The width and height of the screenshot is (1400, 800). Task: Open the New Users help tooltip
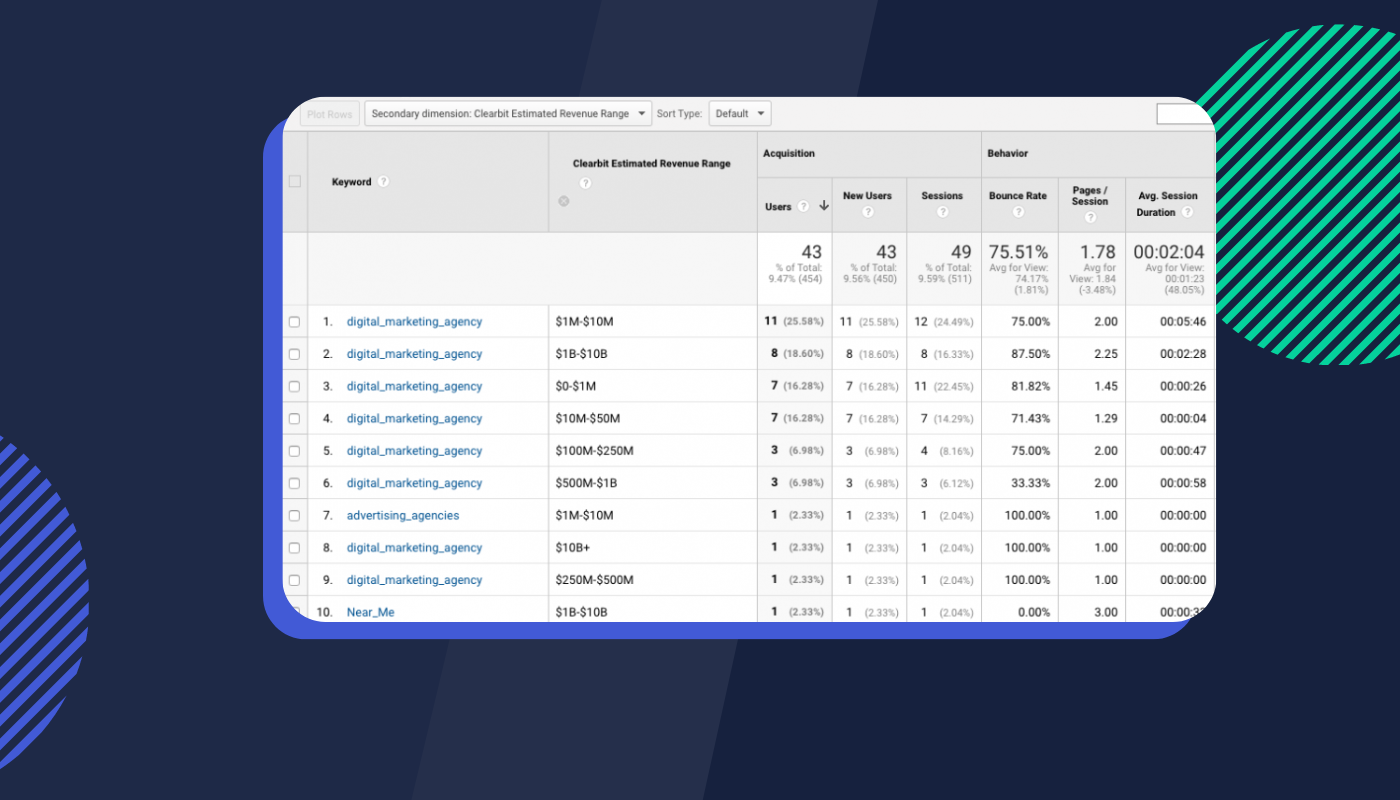pyautogui.click(x=868, y=211)
